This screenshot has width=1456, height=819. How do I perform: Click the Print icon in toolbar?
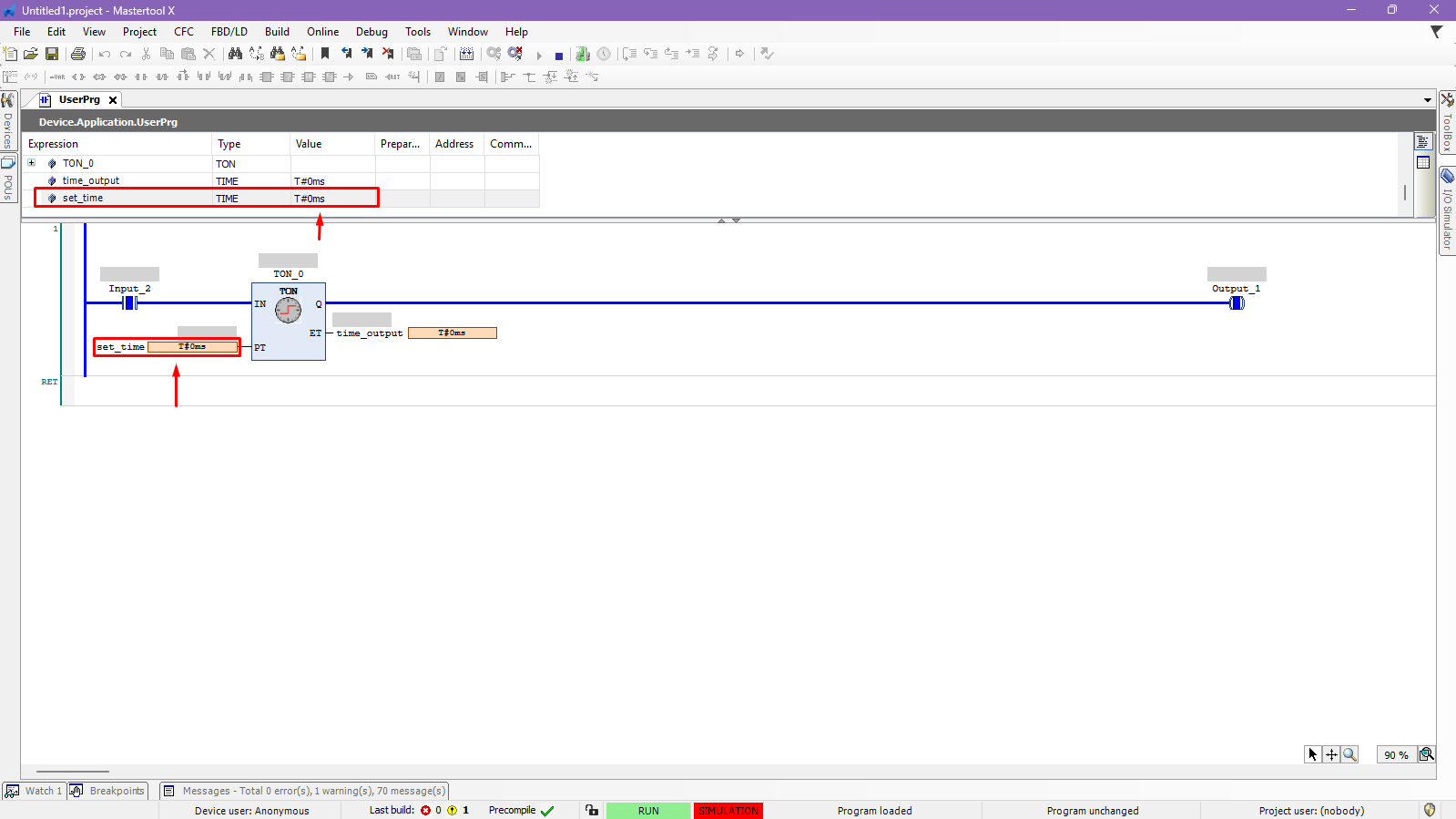78,55
